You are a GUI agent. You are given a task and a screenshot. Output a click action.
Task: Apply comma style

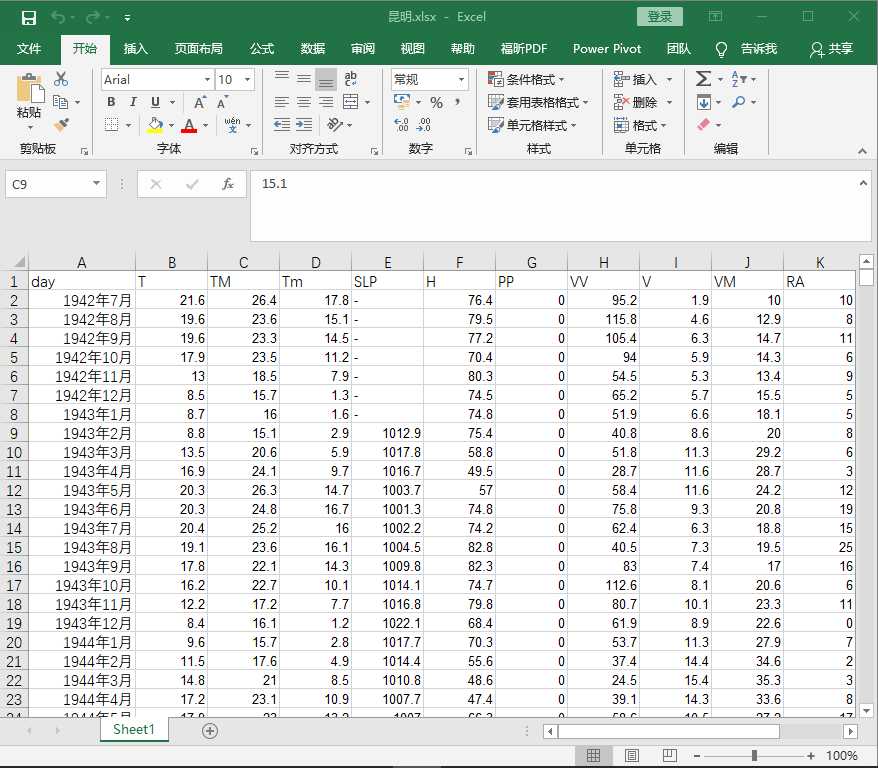458,102
